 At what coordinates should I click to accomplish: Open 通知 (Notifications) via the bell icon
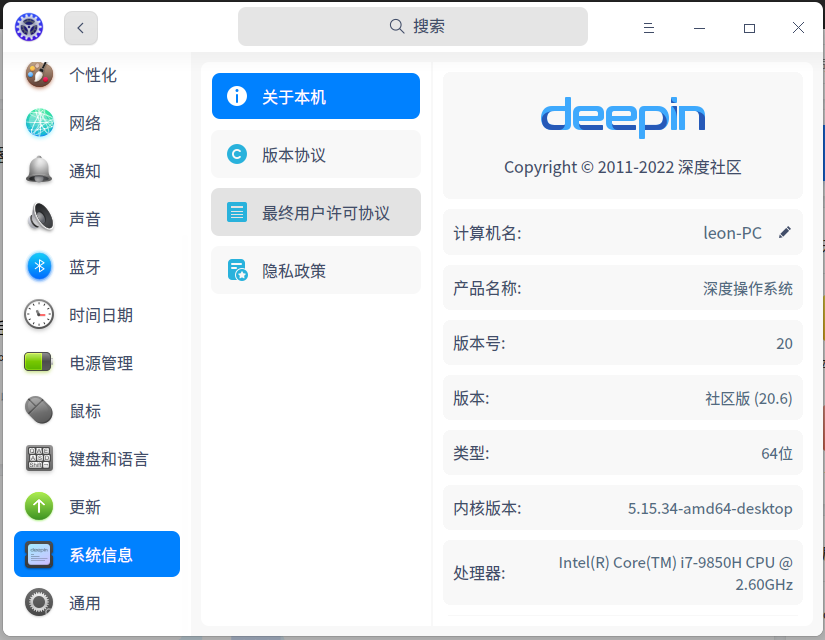click(x=38, y=170)
